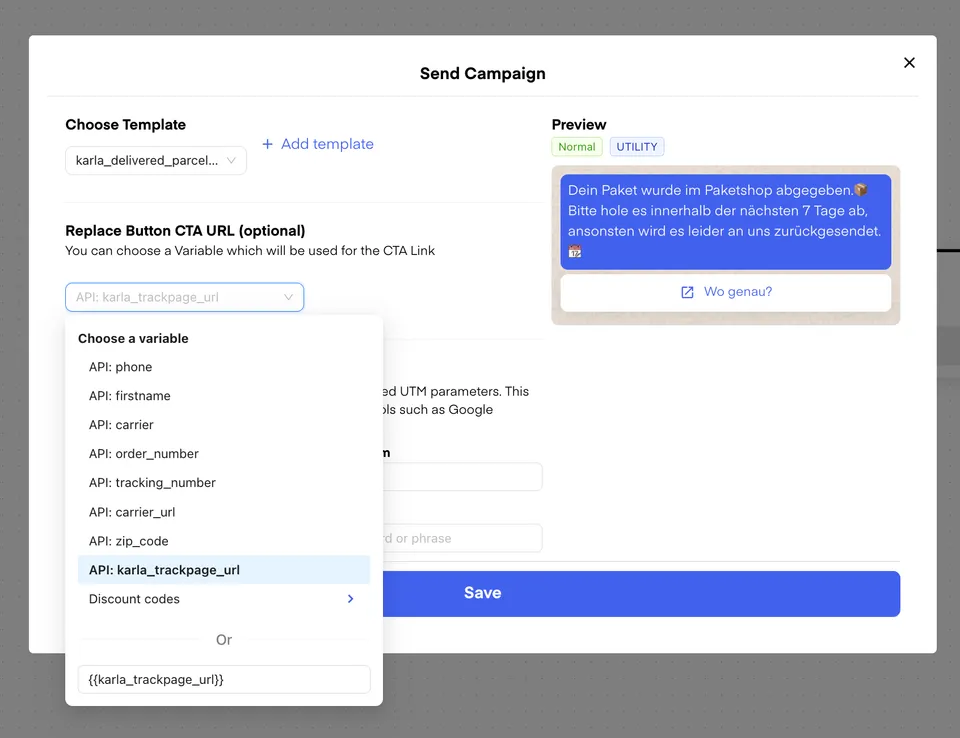Viewport: 960px width, 738px height.
Task: Click the Wo genau? preview button
Action: [x=725, y=292]
